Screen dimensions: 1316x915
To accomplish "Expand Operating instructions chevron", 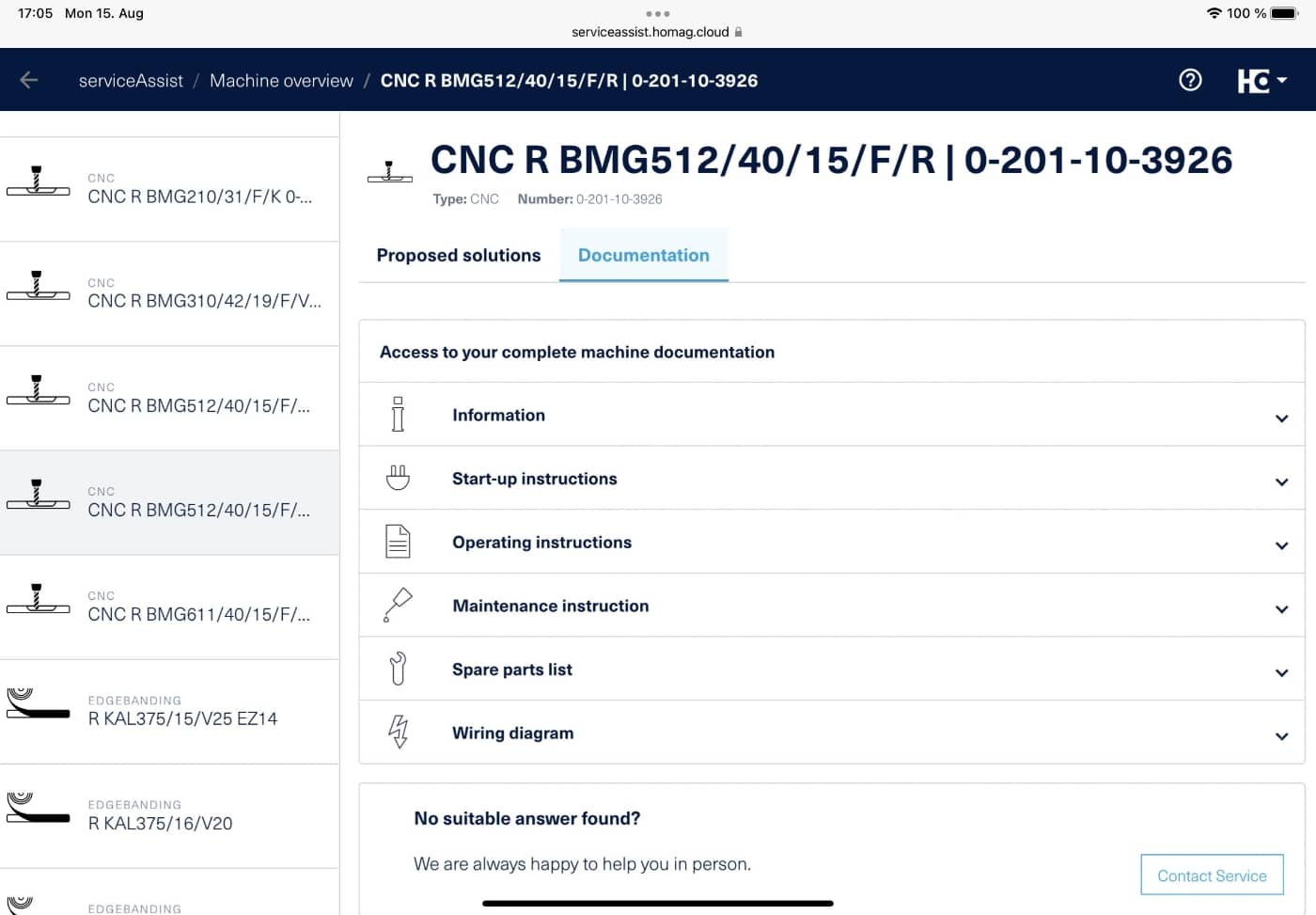I will 1281,545.
